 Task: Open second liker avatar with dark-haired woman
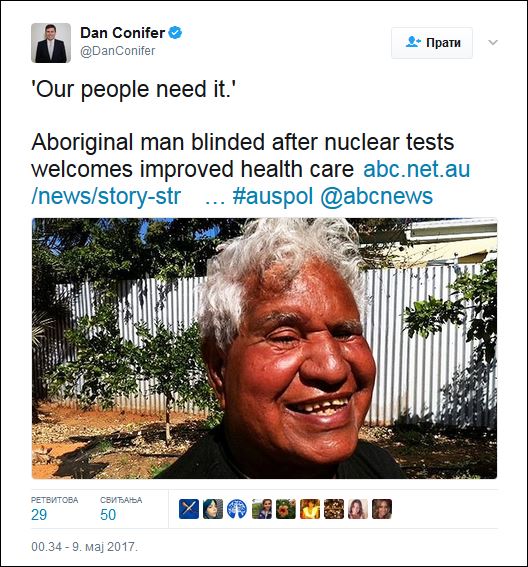213,509
